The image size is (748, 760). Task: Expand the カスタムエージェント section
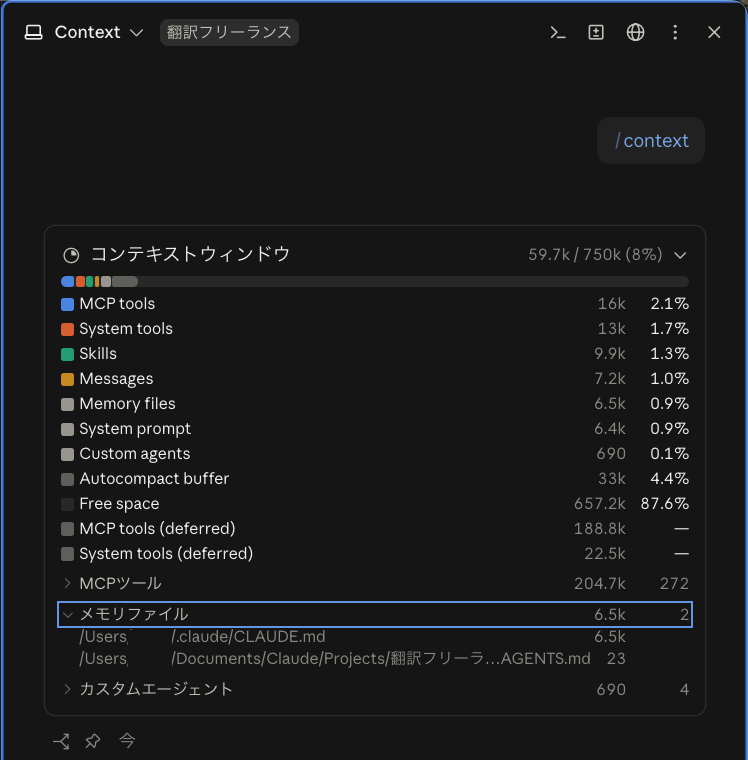(375, 689)
